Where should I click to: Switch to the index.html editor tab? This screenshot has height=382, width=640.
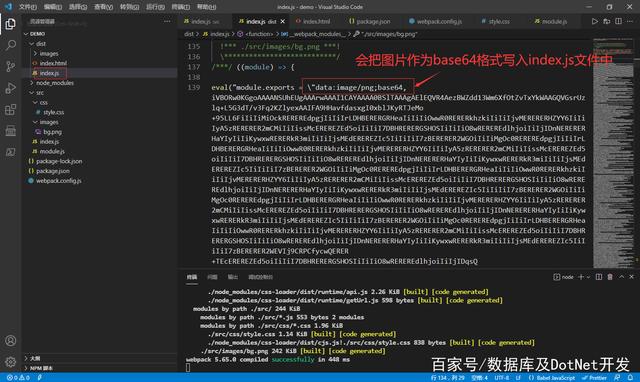[313, 21]
